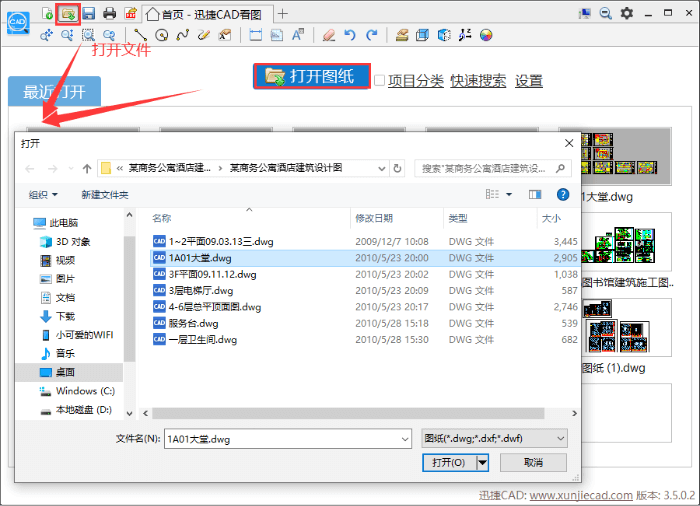This screenshot has width=700, height=506.
Task: Open the layers manager icon
Action: click(402, 35)
